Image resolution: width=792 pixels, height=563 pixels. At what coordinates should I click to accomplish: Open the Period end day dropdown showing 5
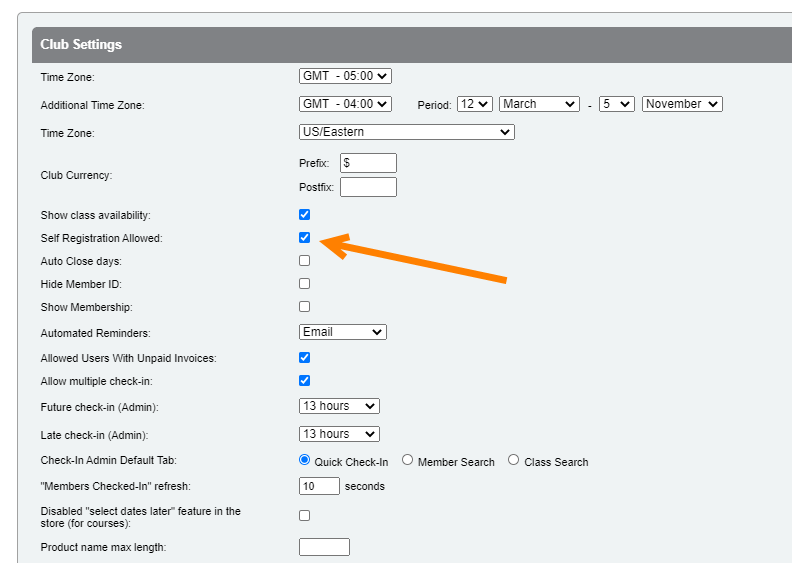pos(616,104)
